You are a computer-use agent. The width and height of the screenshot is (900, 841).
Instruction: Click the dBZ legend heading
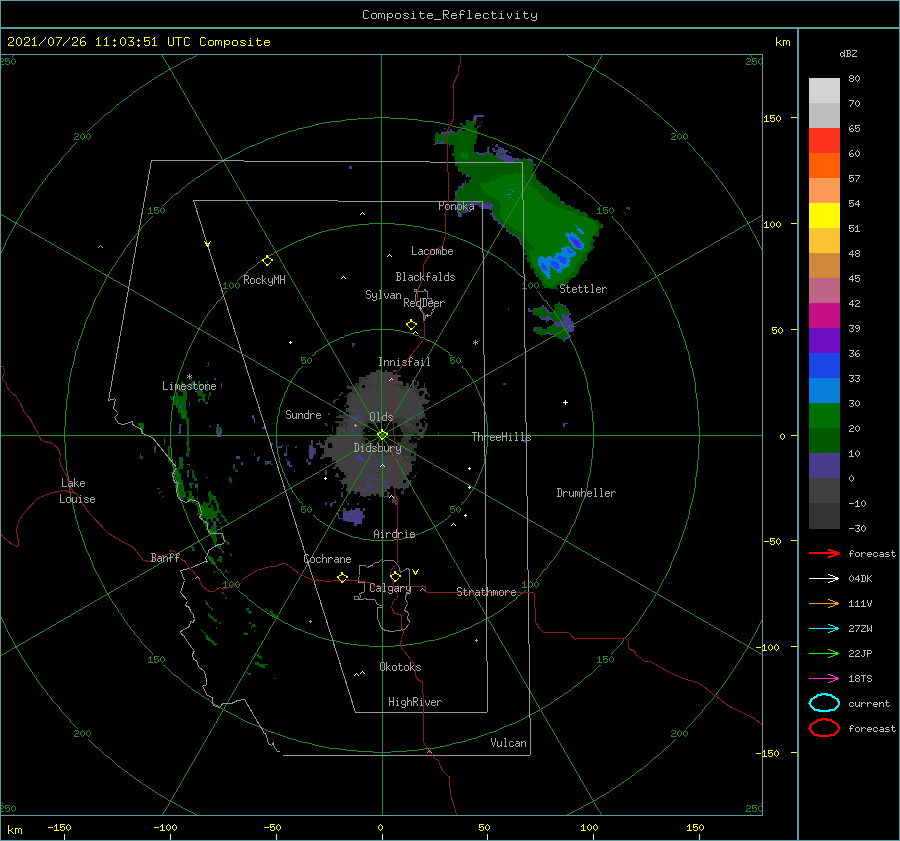848,53
